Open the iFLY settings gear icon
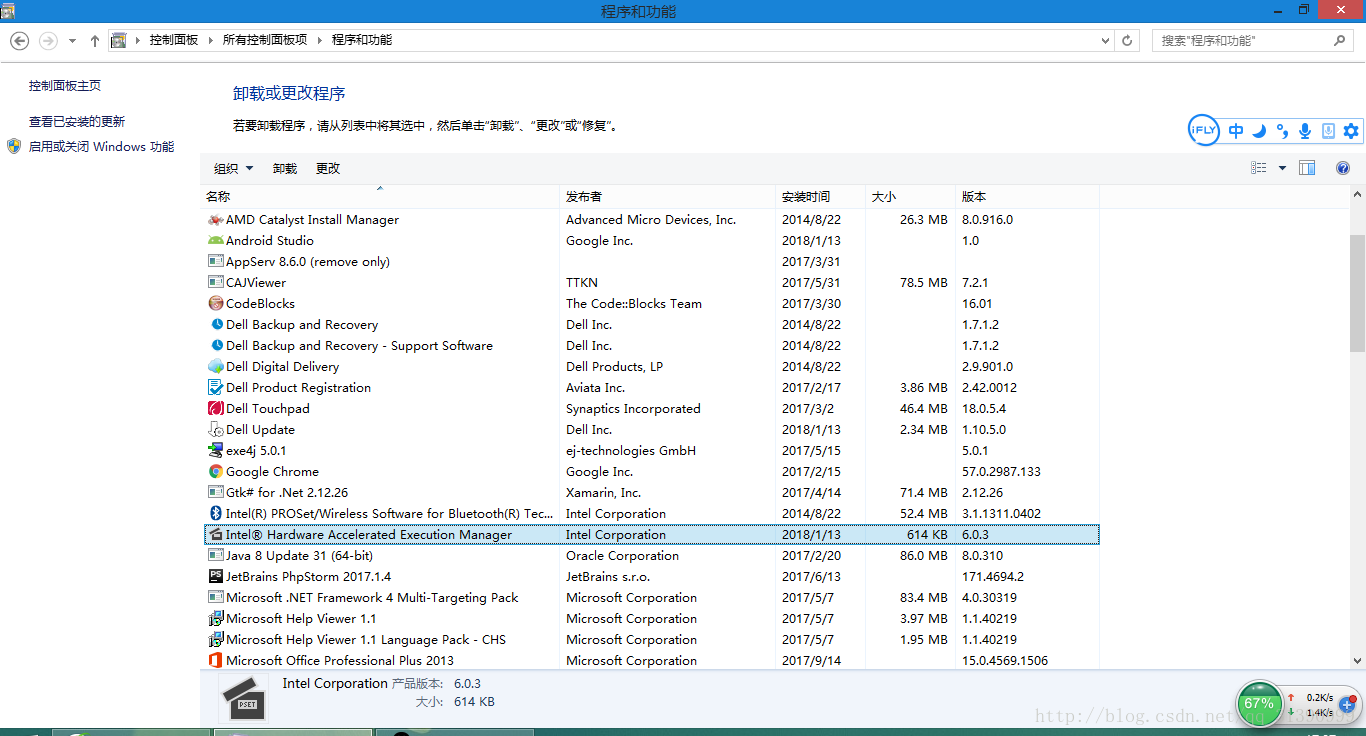Viewport: 1366px width, 736px height. (1351, 131)
